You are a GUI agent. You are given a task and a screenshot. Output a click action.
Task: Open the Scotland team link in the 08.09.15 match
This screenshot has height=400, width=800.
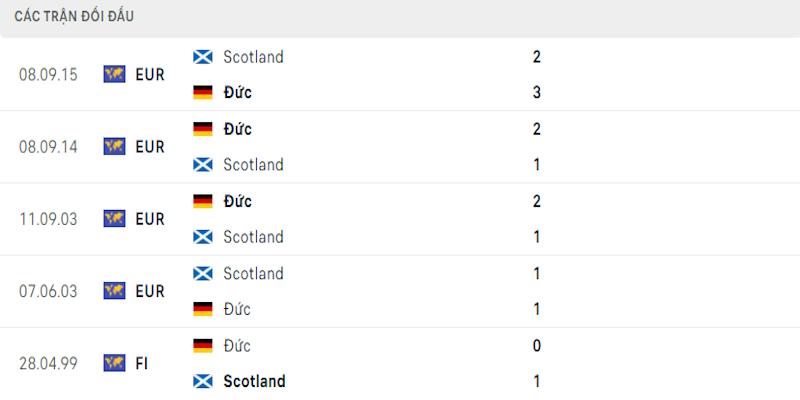coord(253,57)
